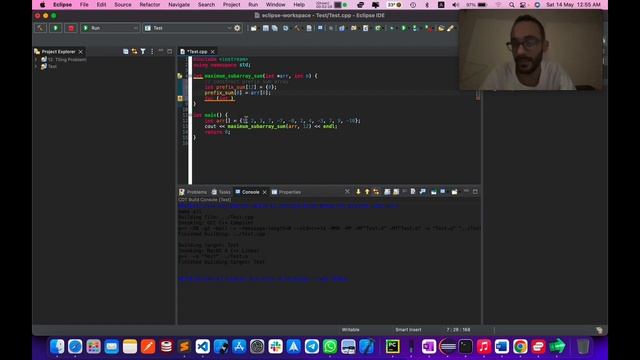Open the Window menu
Viewport: 640px width, 360px height.
276,4
